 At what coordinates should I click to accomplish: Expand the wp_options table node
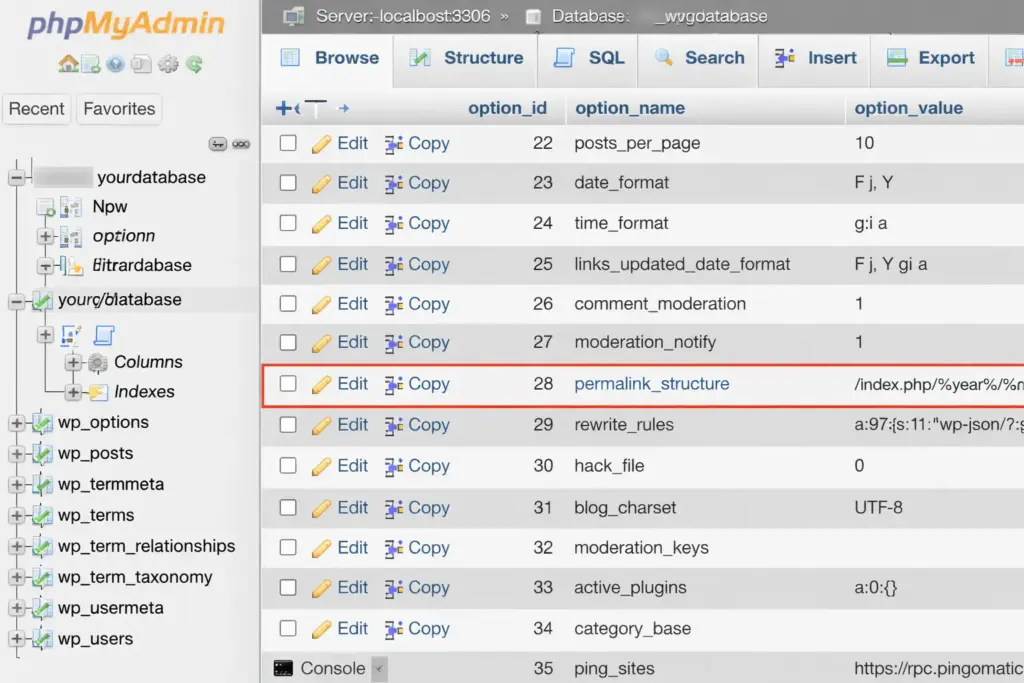[x=16, y=423]
